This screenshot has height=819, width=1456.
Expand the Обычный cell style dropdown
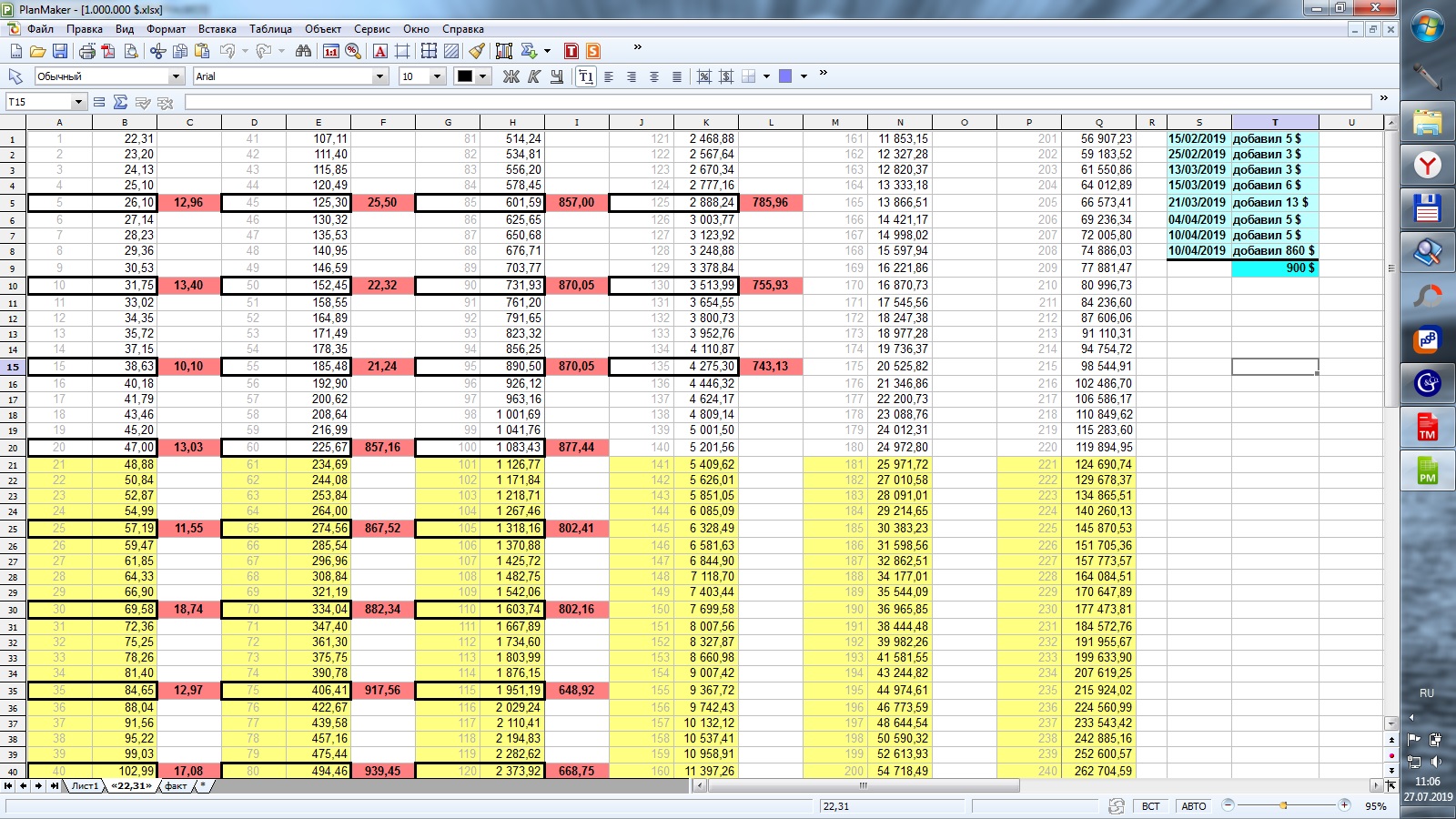click(x=176, y=76)
